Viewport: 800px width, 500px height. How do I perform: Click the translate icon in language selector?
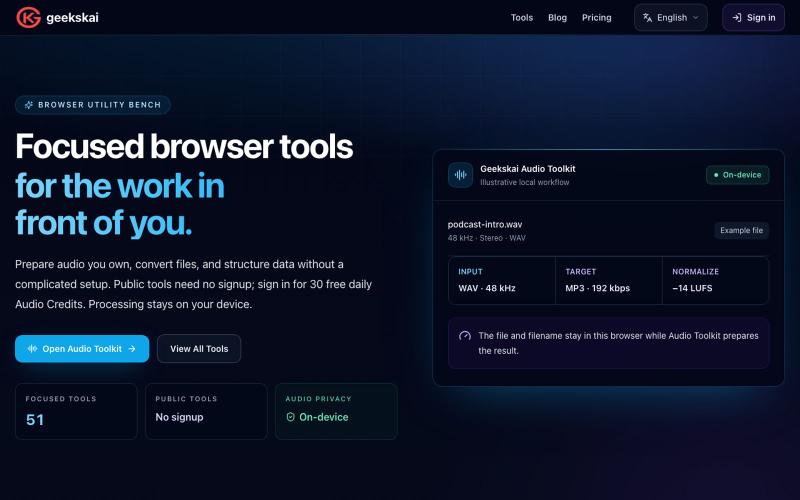pos(647,17)
